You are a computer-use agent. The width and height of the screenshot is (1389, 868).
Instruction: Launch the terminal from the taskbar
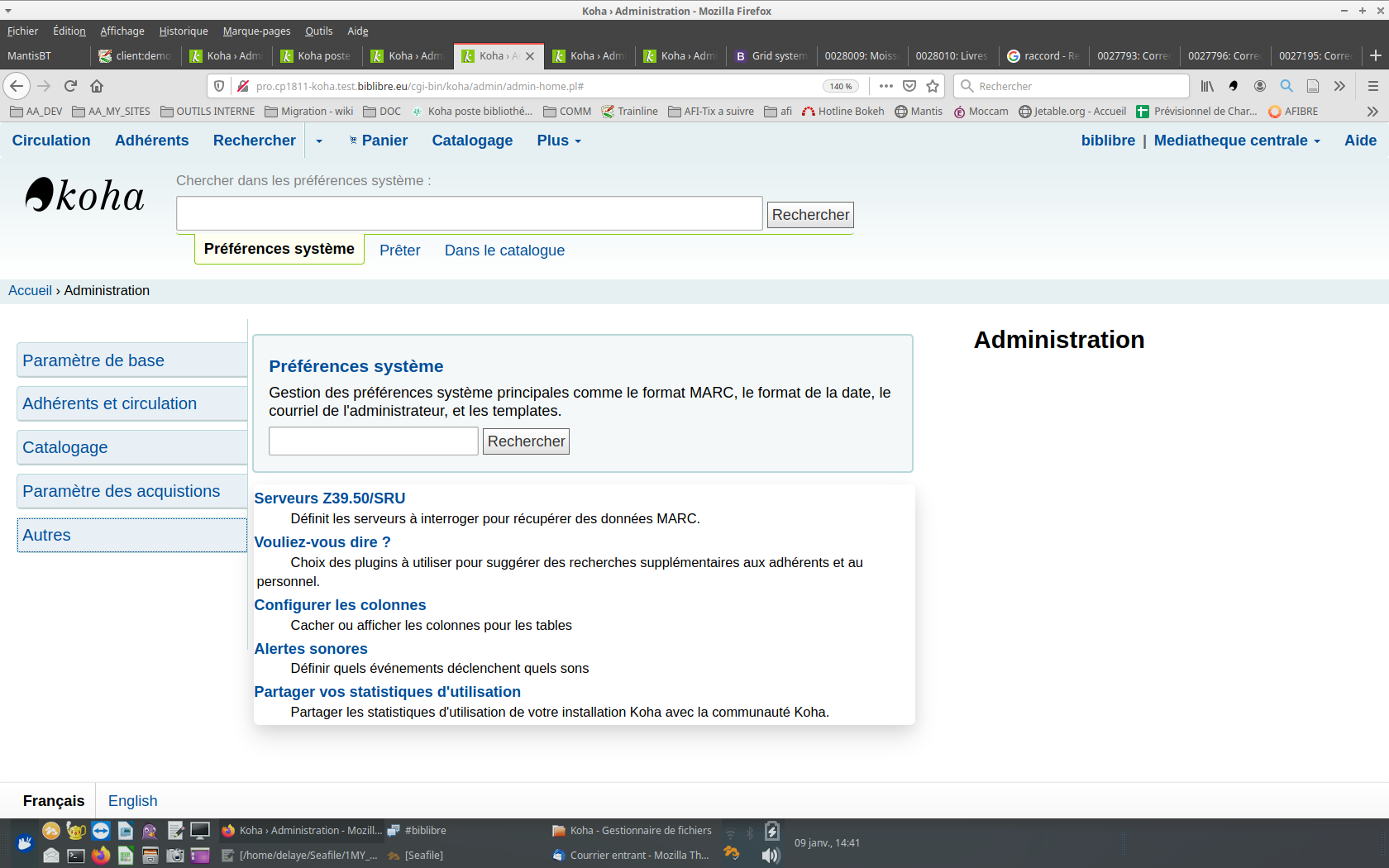tap(76, 856)
